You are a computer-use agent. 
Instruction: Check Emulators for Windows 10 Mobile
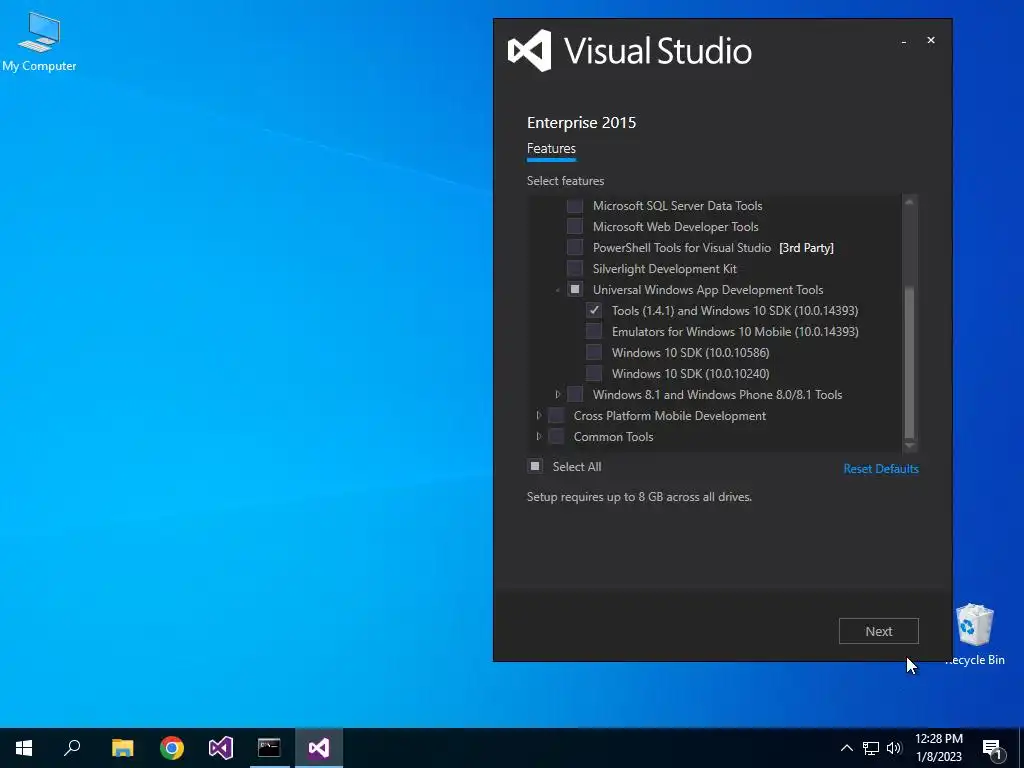pos(594,331)
